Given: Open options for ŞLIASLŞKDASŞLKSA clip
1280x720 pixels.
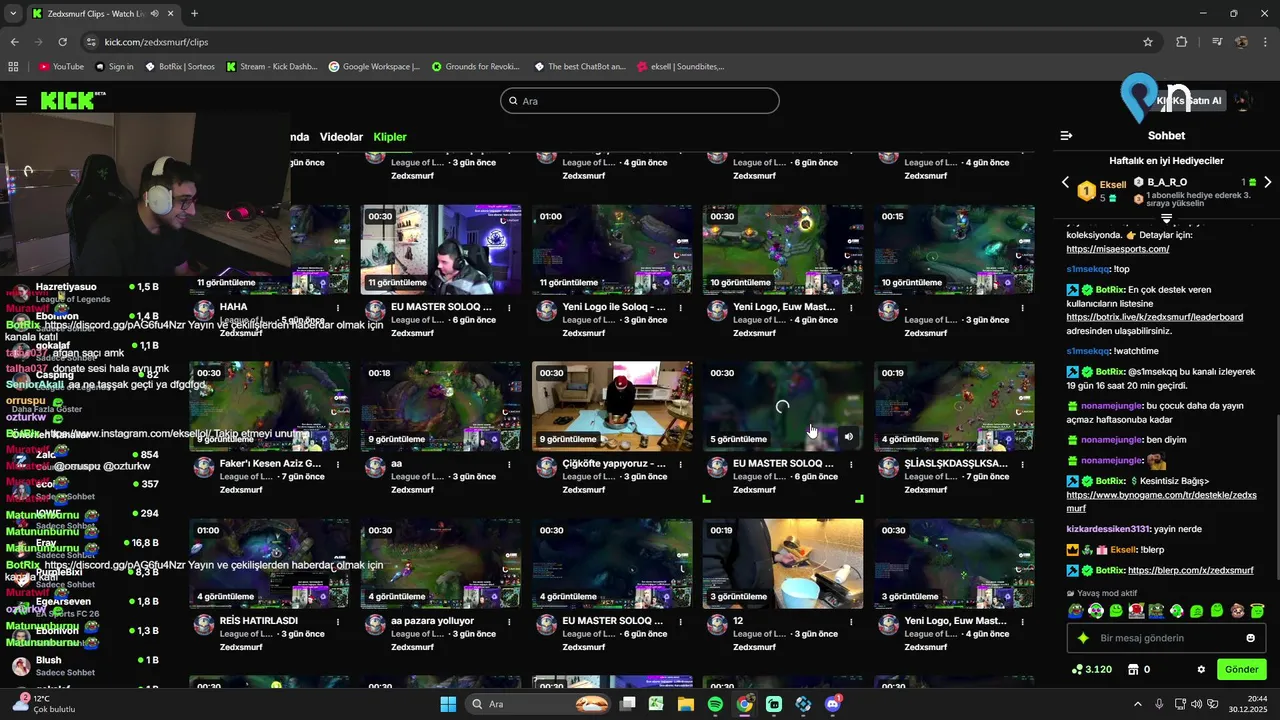Looking at the screenshot, I should point(1022,464).
